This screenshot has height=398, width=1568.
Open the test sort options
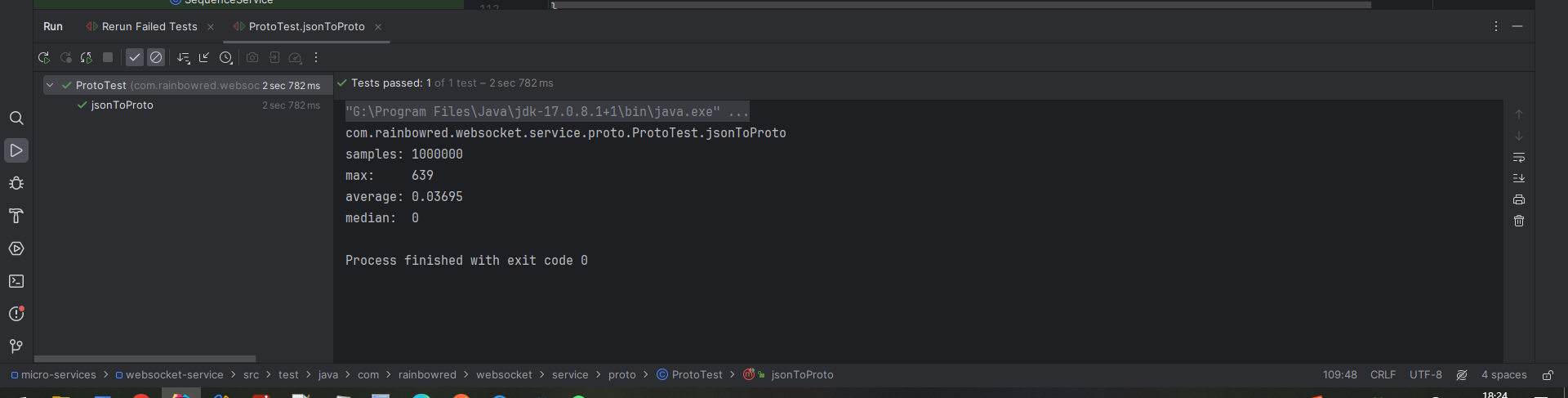click(x=184, y=58)
